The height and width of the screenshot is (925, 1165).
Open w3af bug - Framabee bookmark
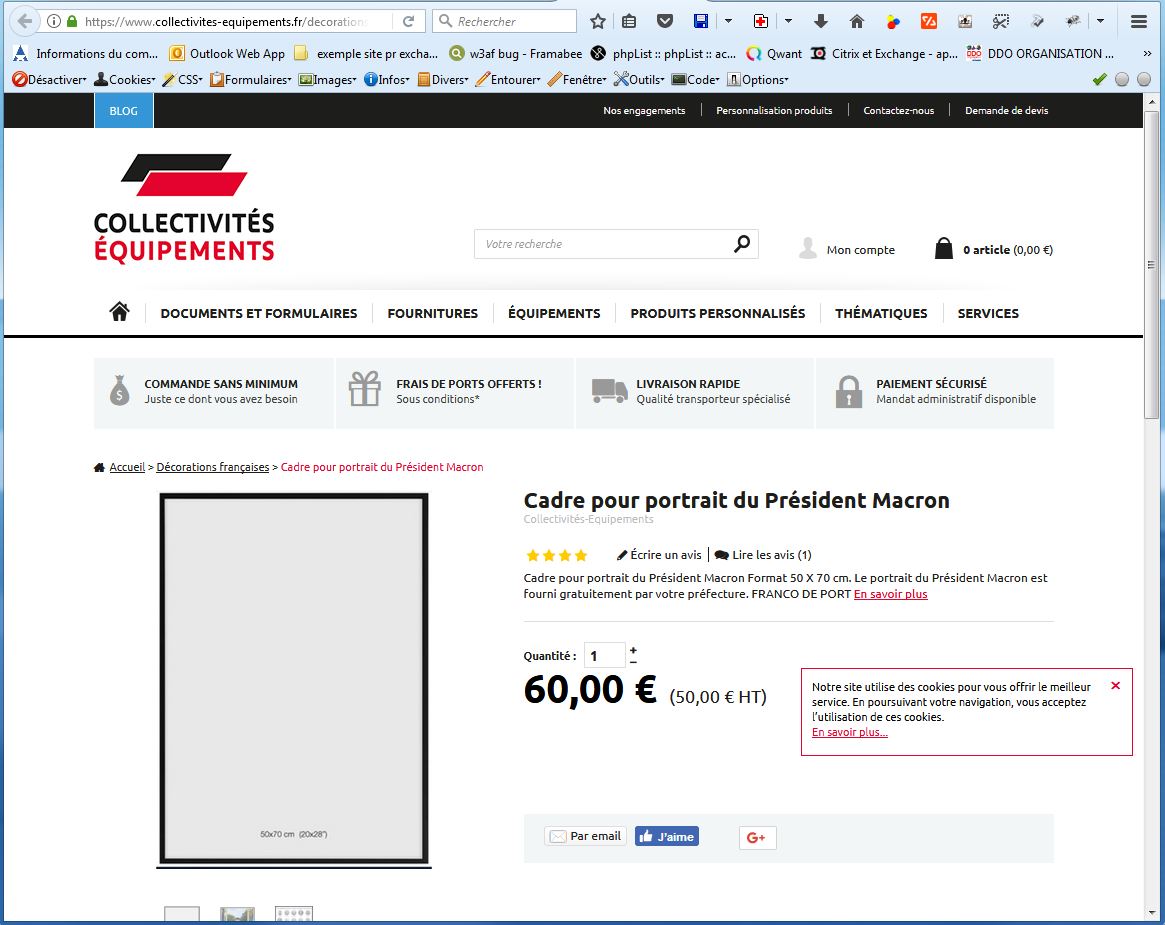(x=516, y=53)
